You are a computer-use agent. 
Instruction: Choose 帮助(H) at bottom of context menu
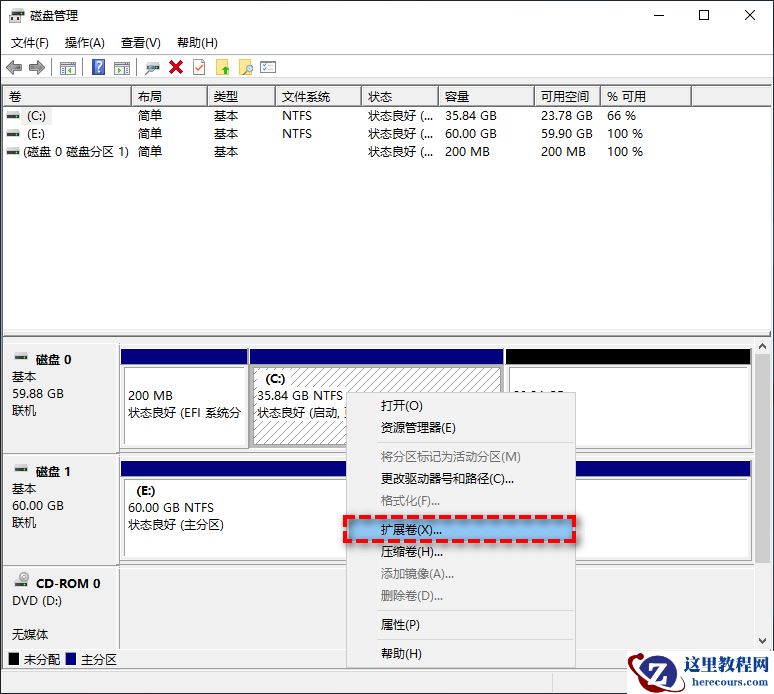click(x=461, y=654)
